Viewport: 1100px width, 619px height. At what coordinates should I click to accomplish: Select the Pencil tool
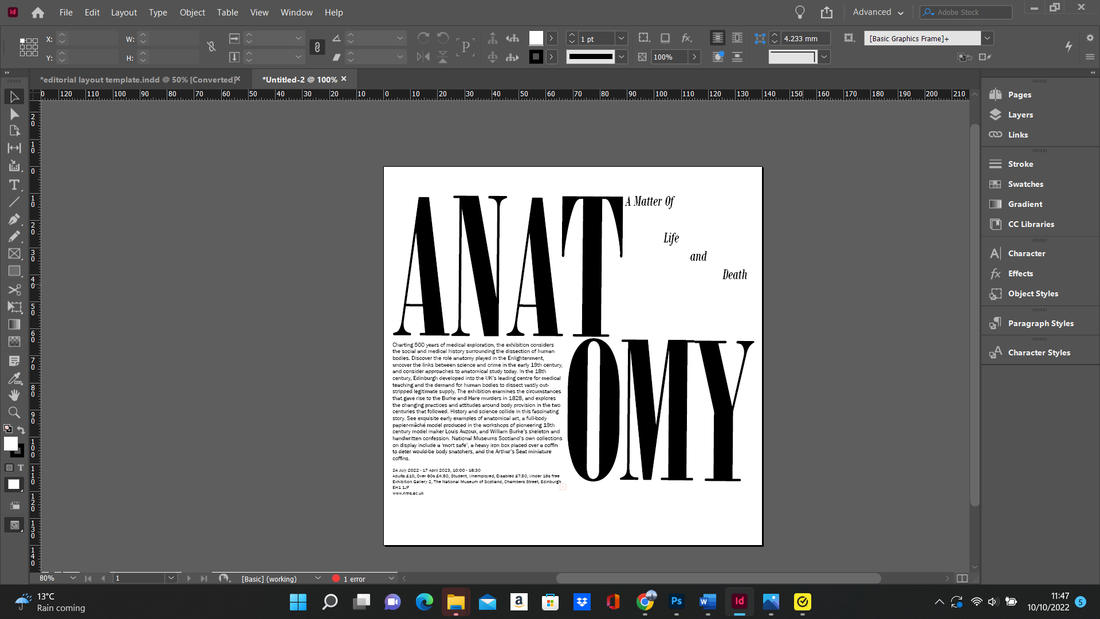(14, 237)
